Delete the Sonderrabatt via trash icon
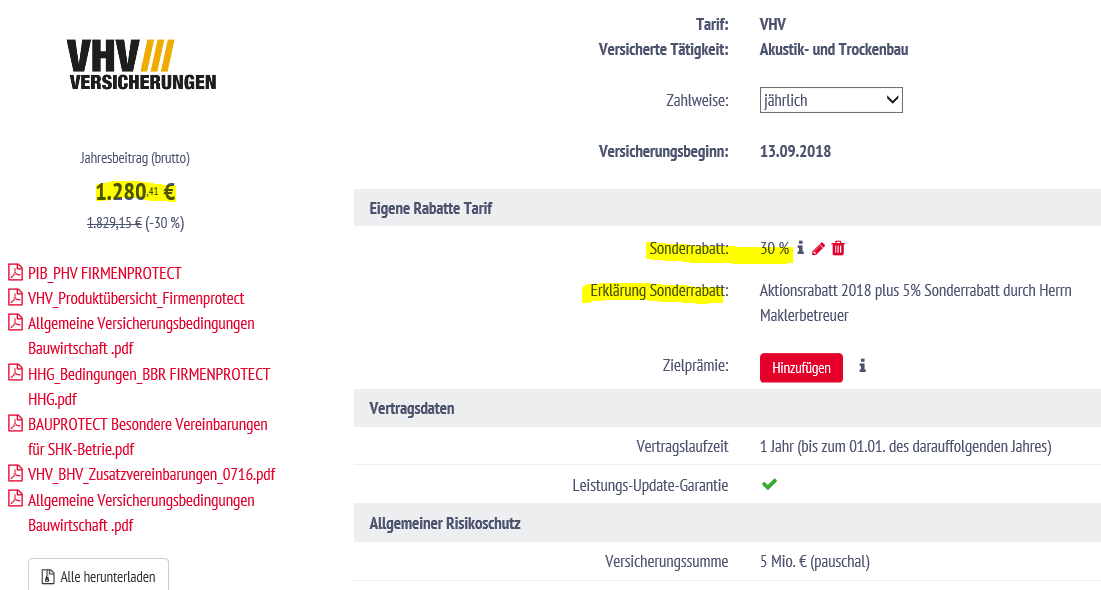 click(x=838, y=248)
